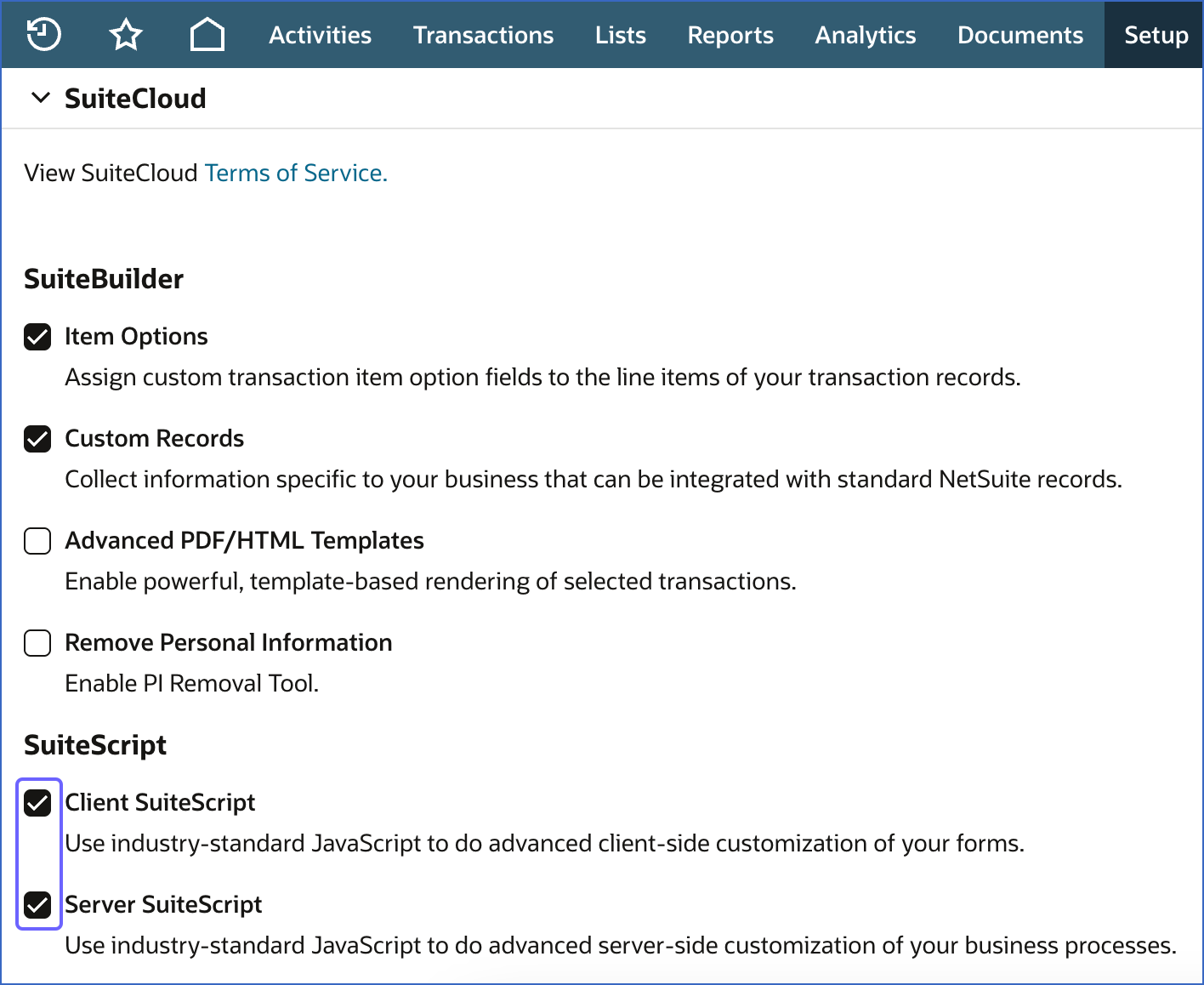The height and width of the screenshot is (985, 1204).
Task: Open the Reports menu
Action: pyautogui.click(x=730, y=35)
